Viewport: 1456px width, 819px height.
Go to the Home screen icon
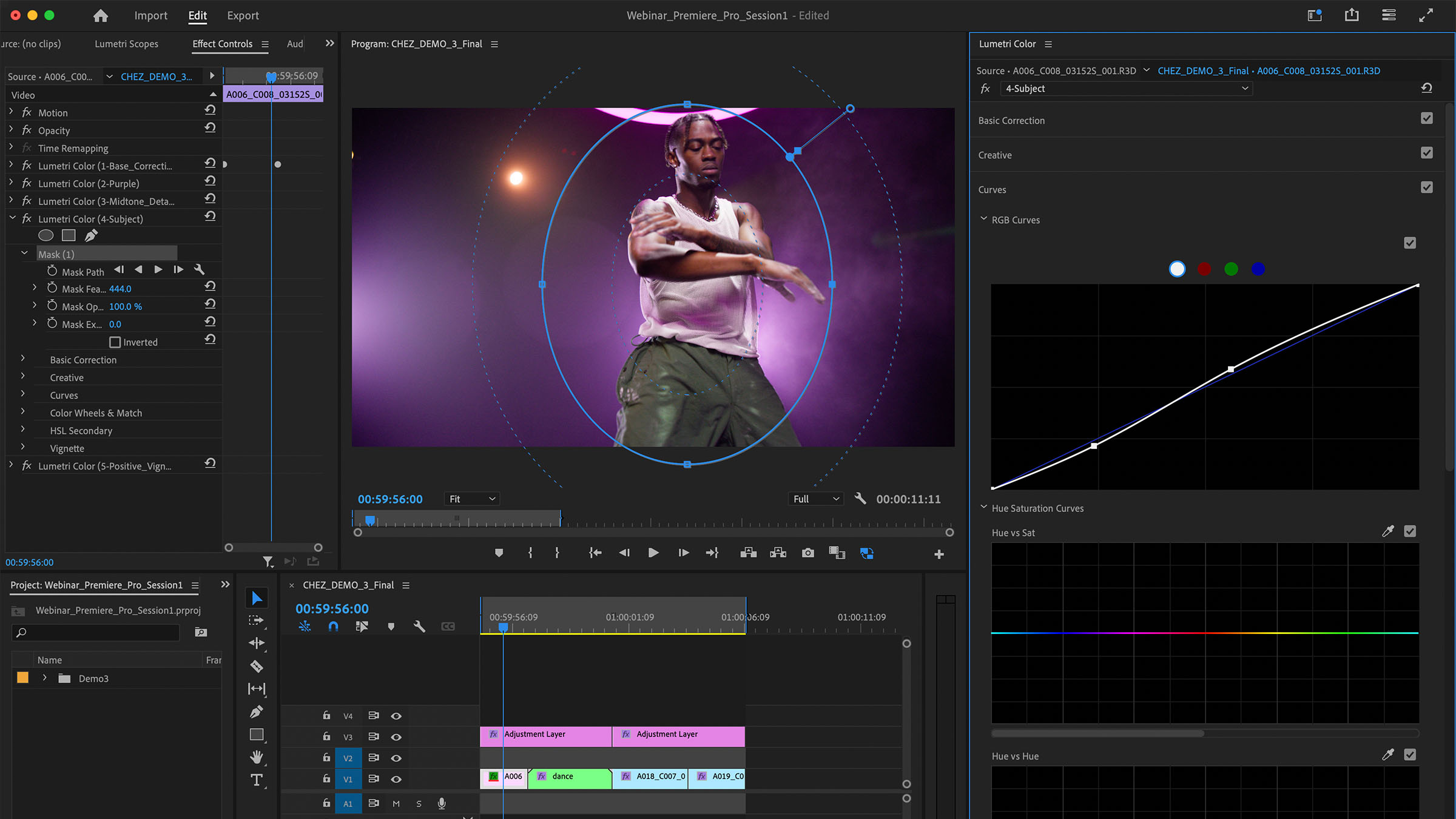point(101,16)
